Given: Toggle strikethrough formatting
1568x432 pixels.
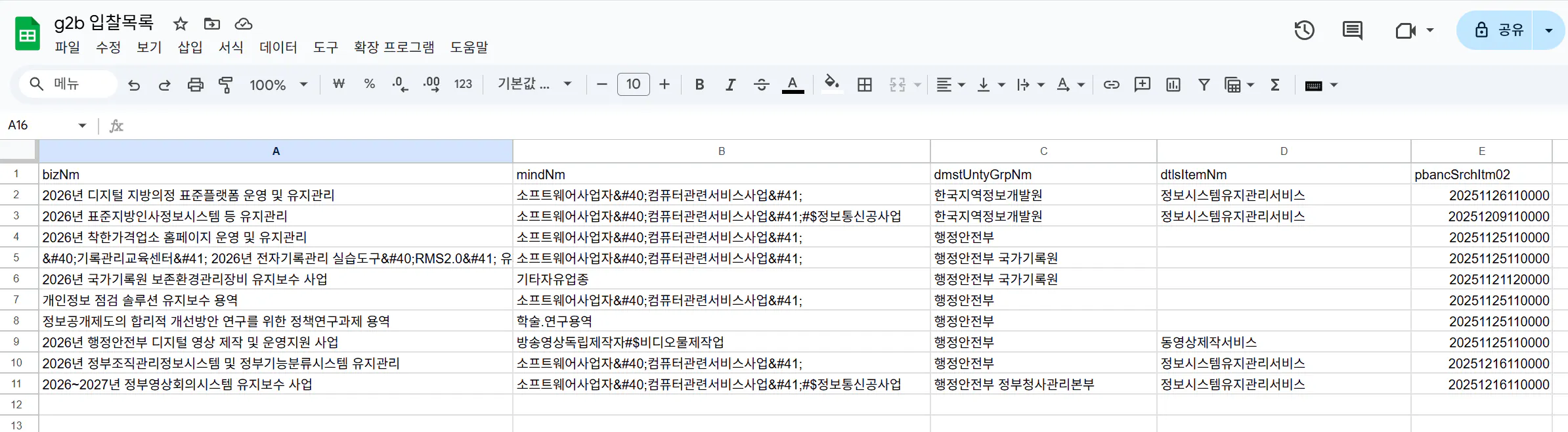Looking at the screenshot, I should coord(762,84).
